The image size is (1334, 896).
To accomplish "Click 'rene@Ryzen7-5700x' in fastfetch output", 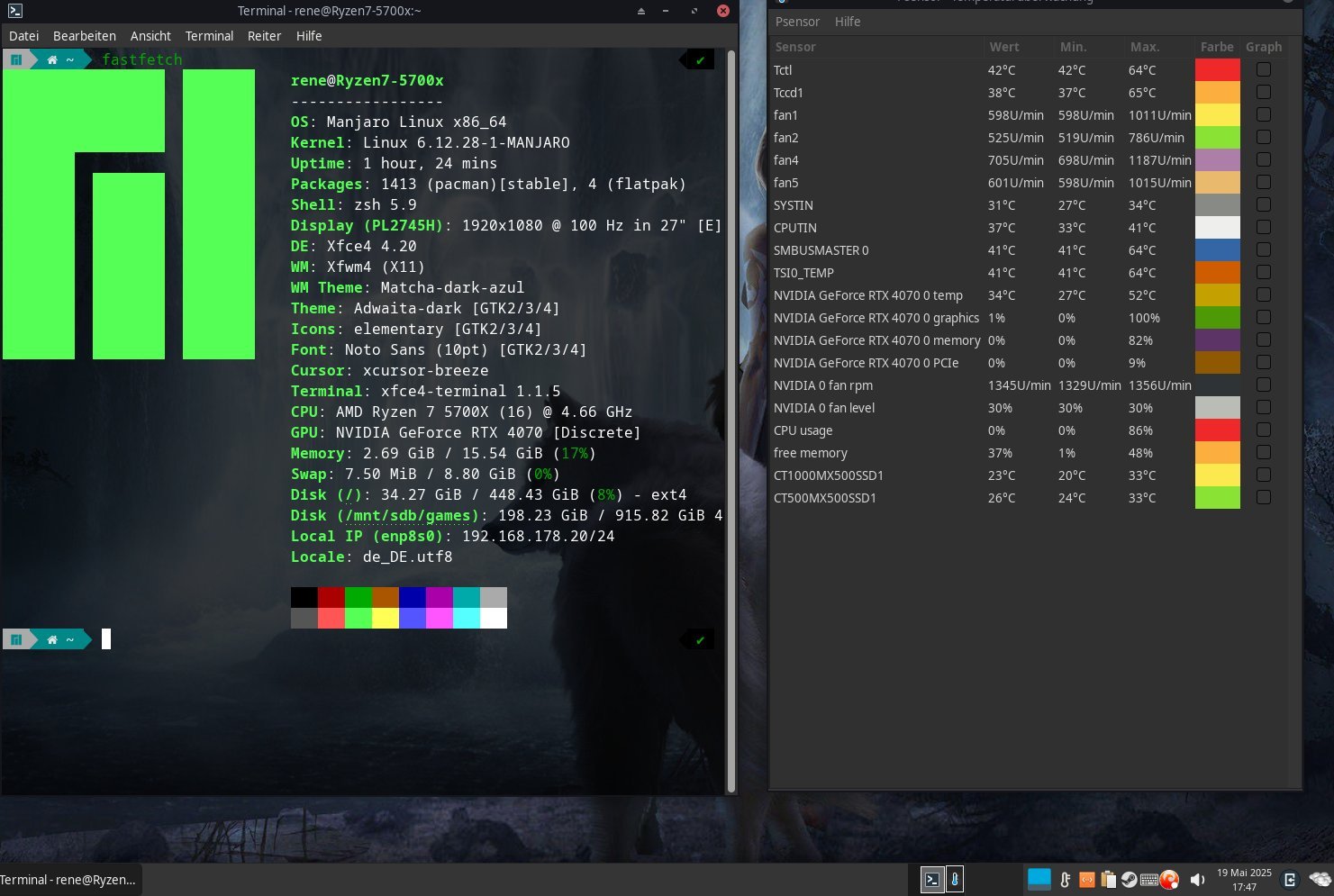I will 368,80.
